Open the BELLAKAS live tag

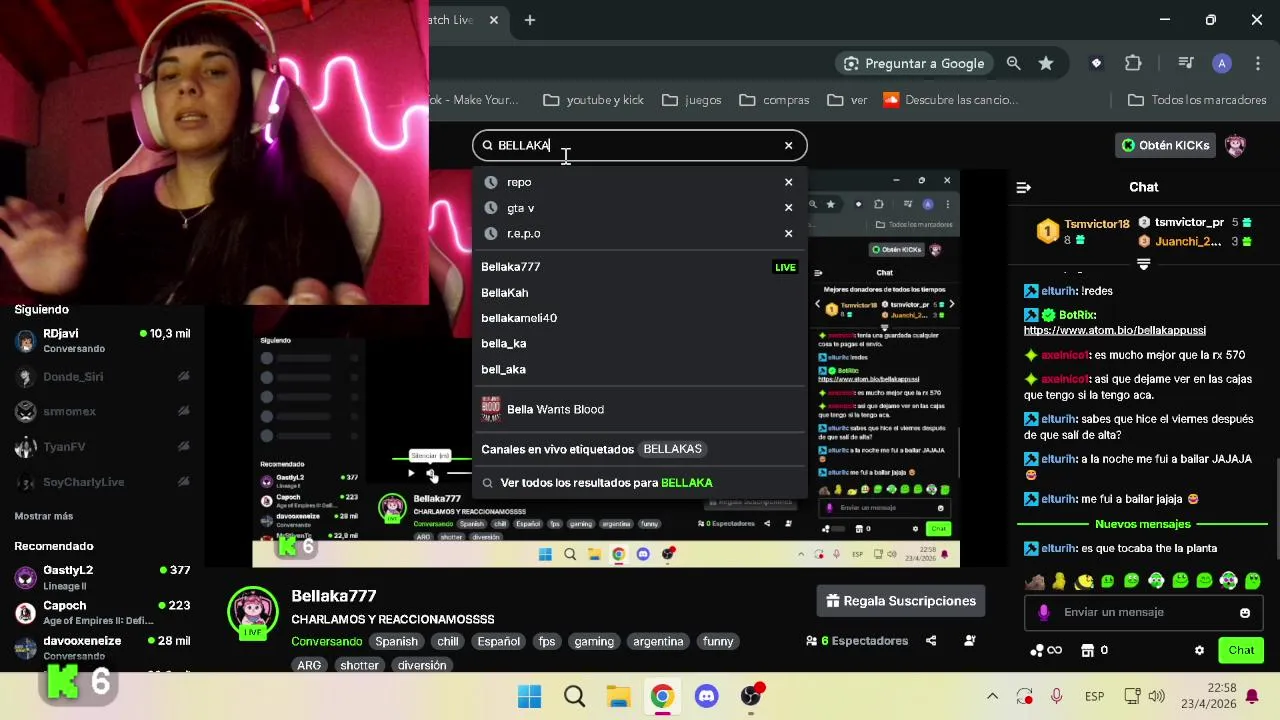[x=672, y=449]
